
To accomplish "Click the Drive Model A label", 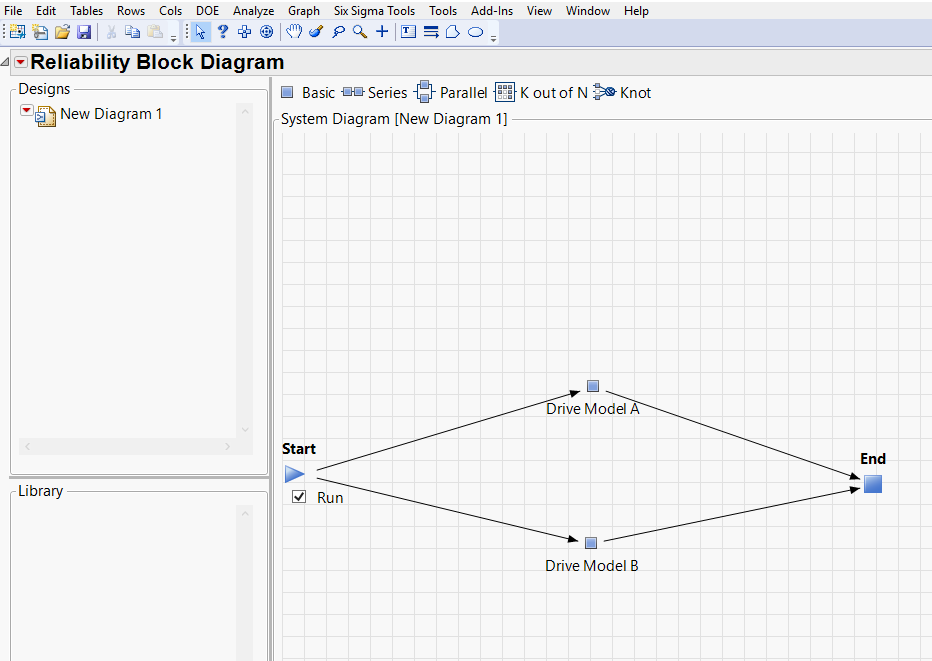I will click(x=593, y=409).
